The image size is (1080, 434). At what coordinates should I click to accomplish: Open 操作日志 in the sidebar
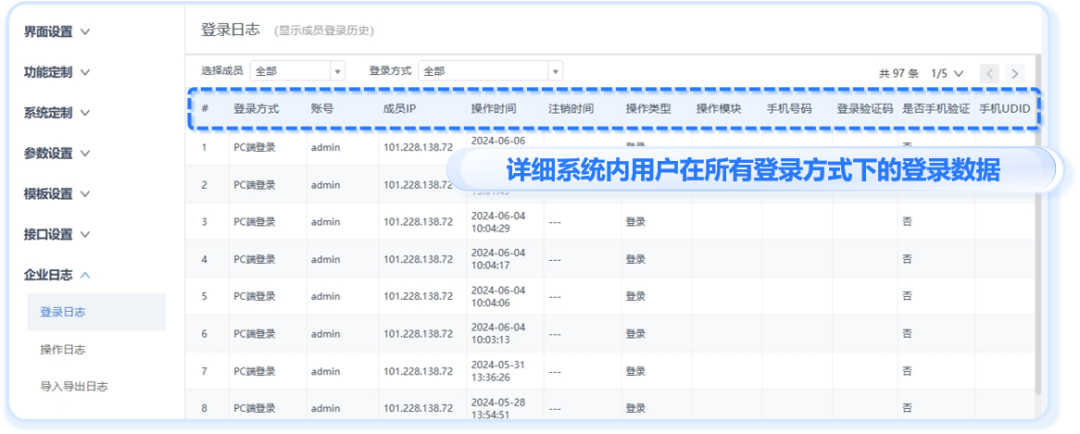tap(63, 349)
